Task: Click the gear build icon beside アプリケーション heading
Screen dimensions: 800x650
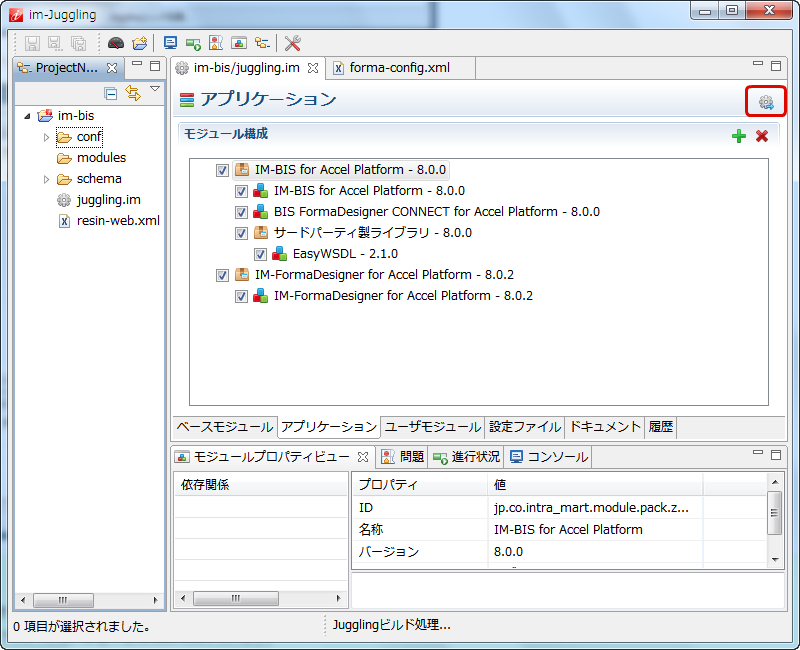Action: (766, 102)
